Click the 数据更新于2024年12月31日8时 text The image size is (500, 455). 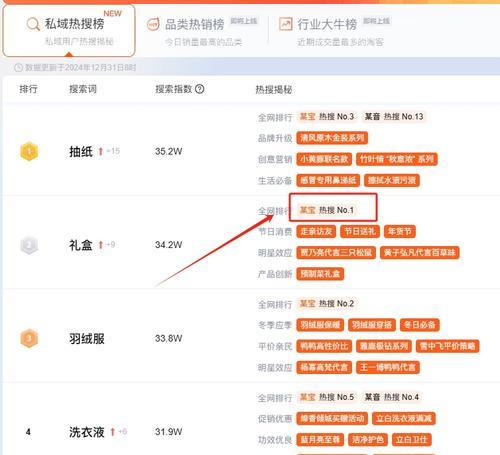pos(80,68)
